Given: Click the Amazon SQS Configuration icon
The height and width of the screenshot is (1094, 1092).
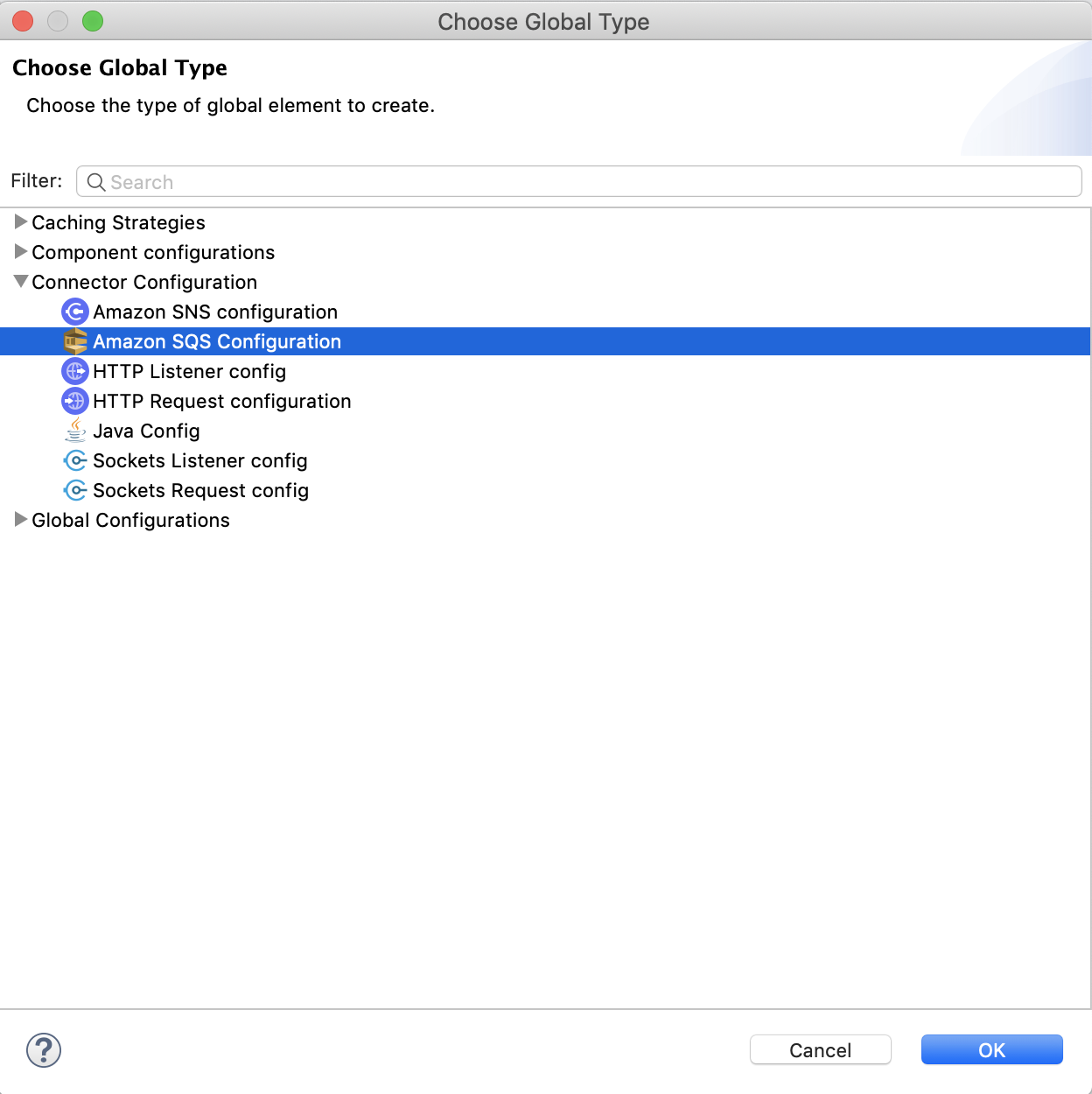Looking at the screenshot, I should click(75, 341).
